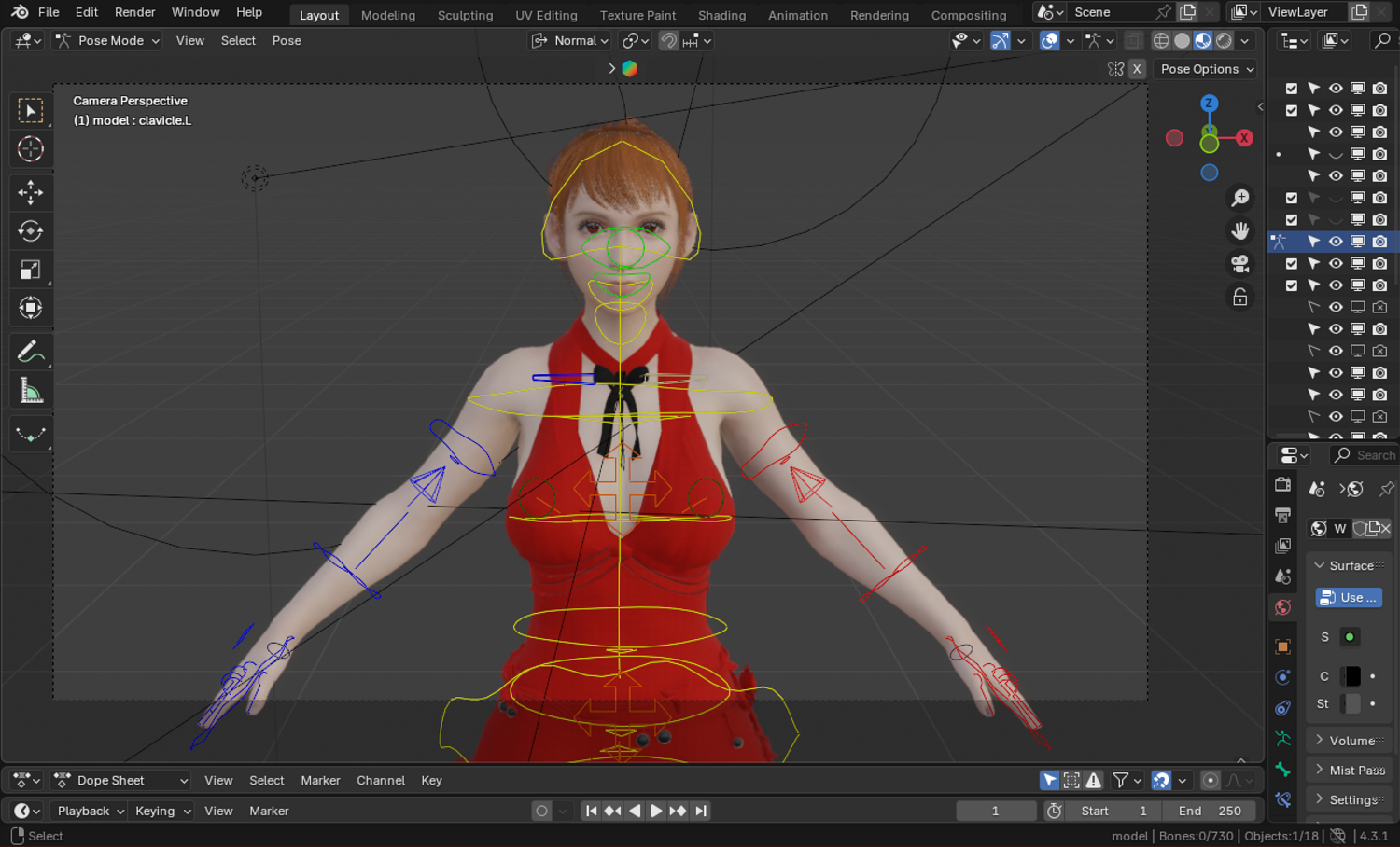Toggle Only Show Errors warning filter
Screen dimensions: 1400x847
1094,781
